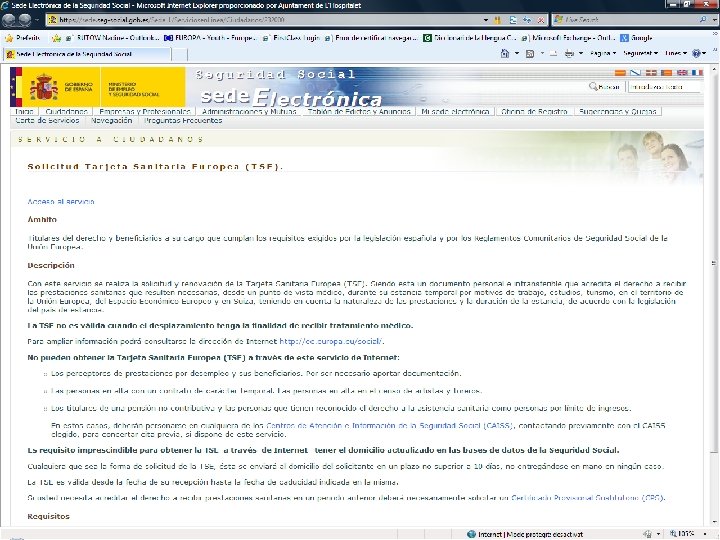Click the status bar Internet zone globe icon
The width and height of the screenshot is (720, 540).
click(x=471, y=534)
